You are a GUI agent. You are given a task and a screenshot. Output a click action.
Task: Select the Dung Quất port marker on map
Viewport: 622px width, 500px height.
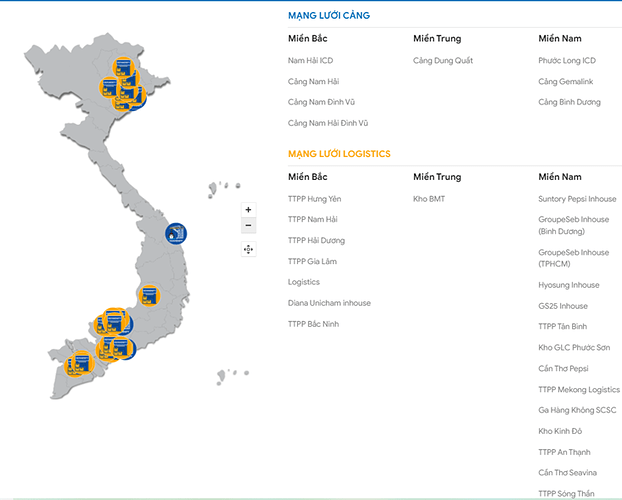pos(176,234)
